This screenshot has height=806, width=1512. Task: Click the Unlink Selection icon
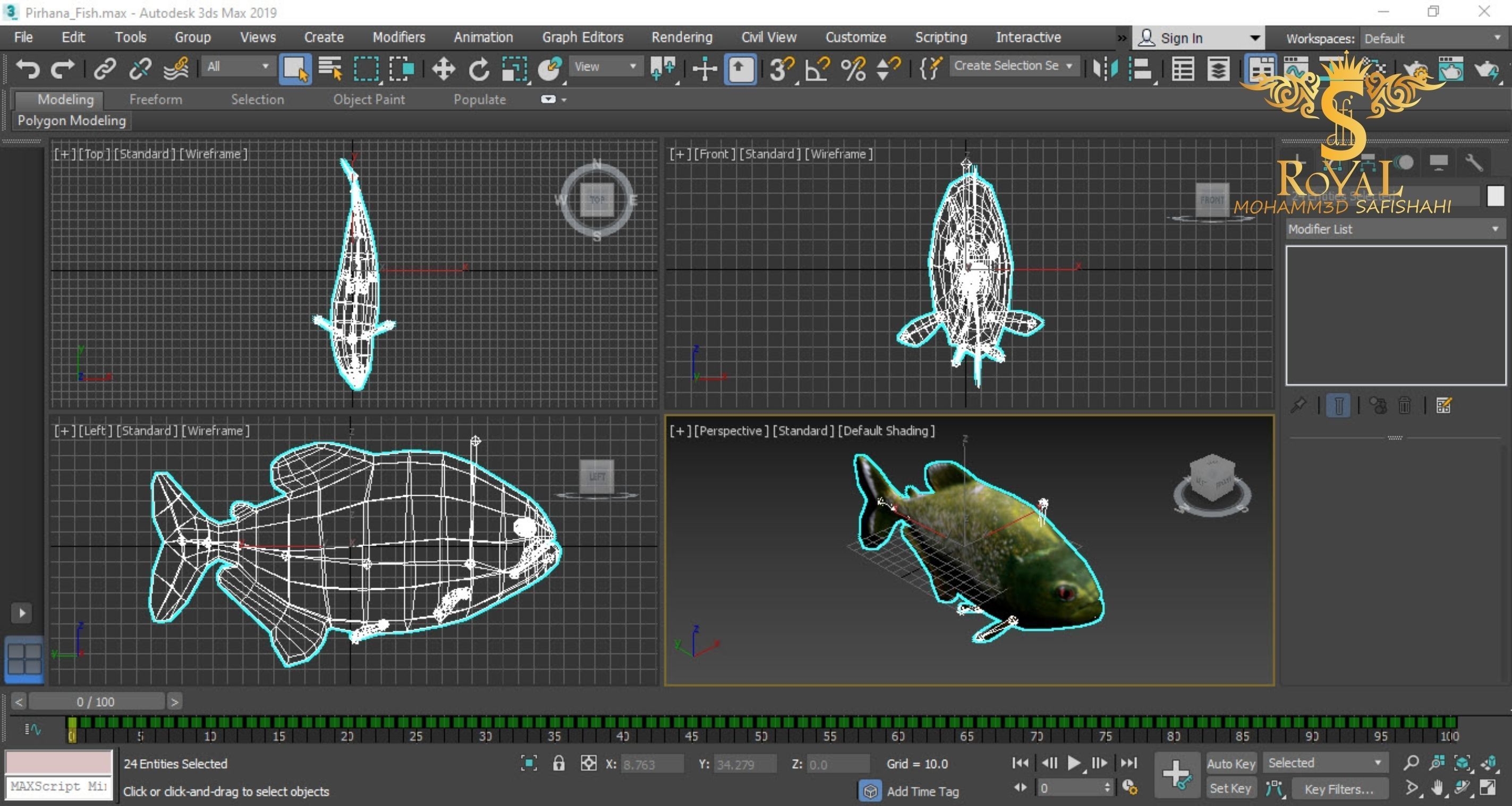tap(140, 69)
